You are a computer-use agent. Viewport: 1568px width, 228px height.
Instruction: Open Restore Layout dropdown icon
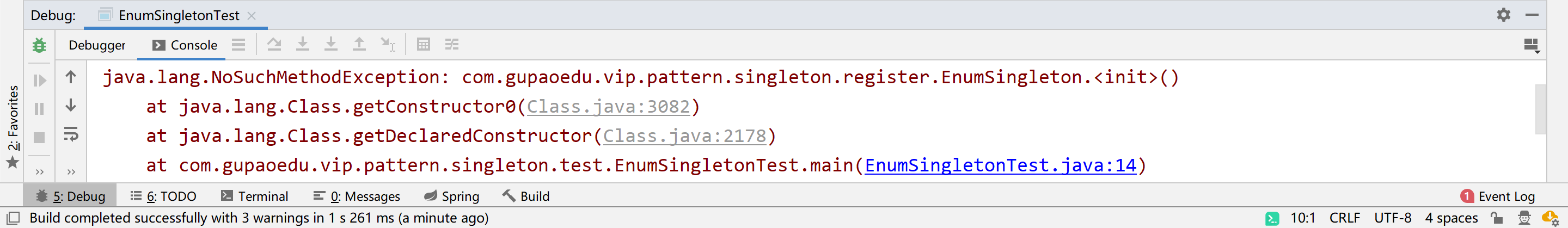click(x=1532, y=46)
